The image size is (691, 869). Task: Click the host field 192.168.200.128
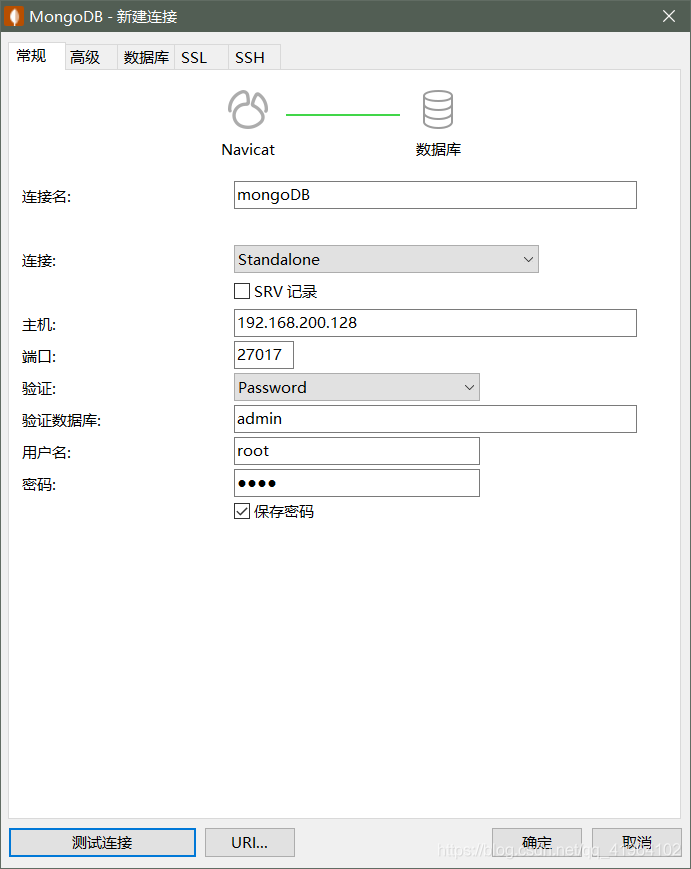coord(435,323)
